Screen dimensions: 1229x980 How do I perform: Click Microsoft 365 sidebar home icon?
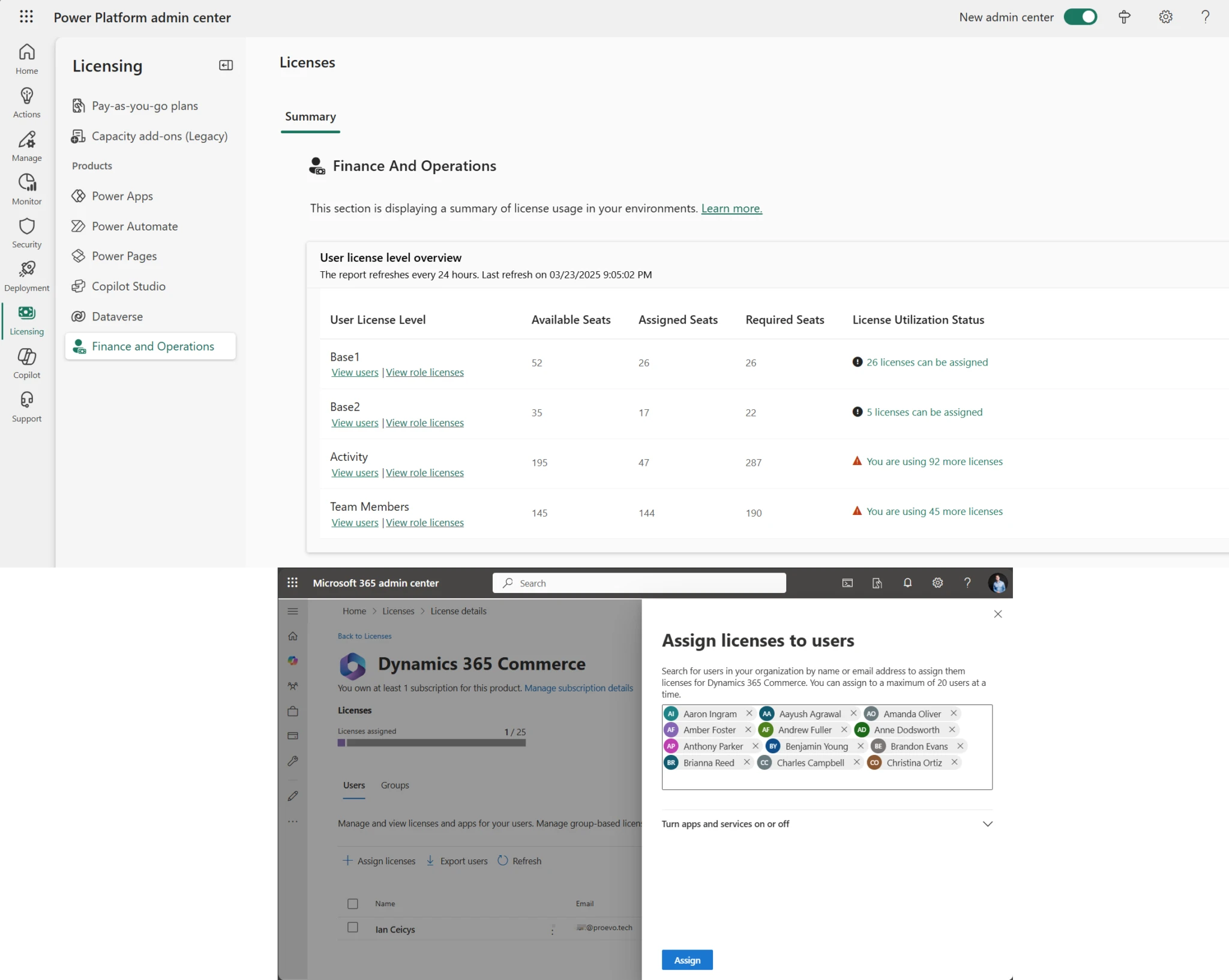click(x=293, y=636)
